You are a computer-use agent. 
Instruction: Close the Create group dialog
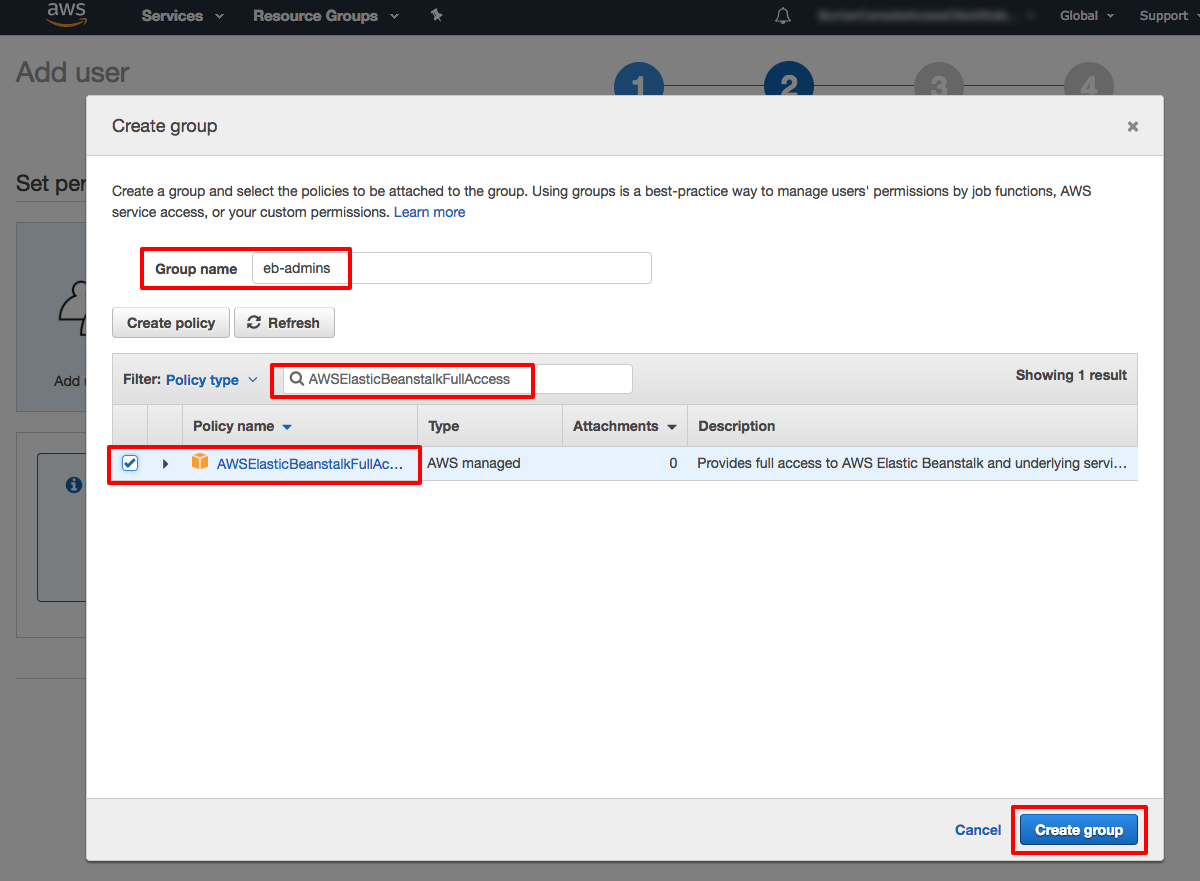(x=1133, y=126)
